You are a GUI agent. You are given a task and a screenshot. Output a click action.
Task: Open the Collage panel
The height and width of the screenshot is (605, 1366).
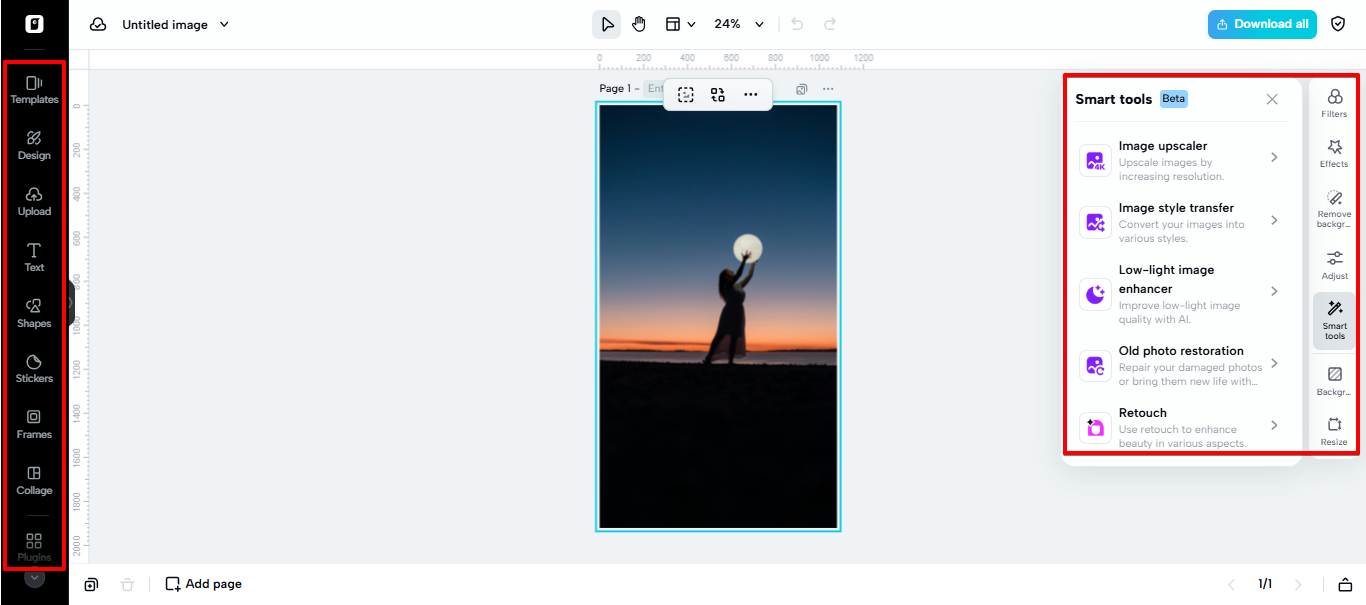(x=34, y=481)
